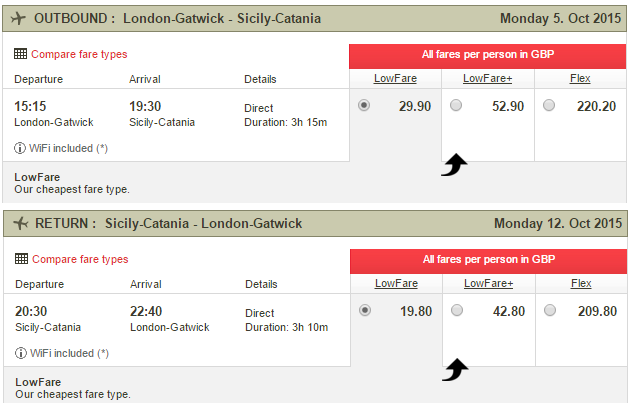Click the outbound airplane icon
The height and width of the screenshot is (403, 630).
pyautogui.click(x=18, y=18)
